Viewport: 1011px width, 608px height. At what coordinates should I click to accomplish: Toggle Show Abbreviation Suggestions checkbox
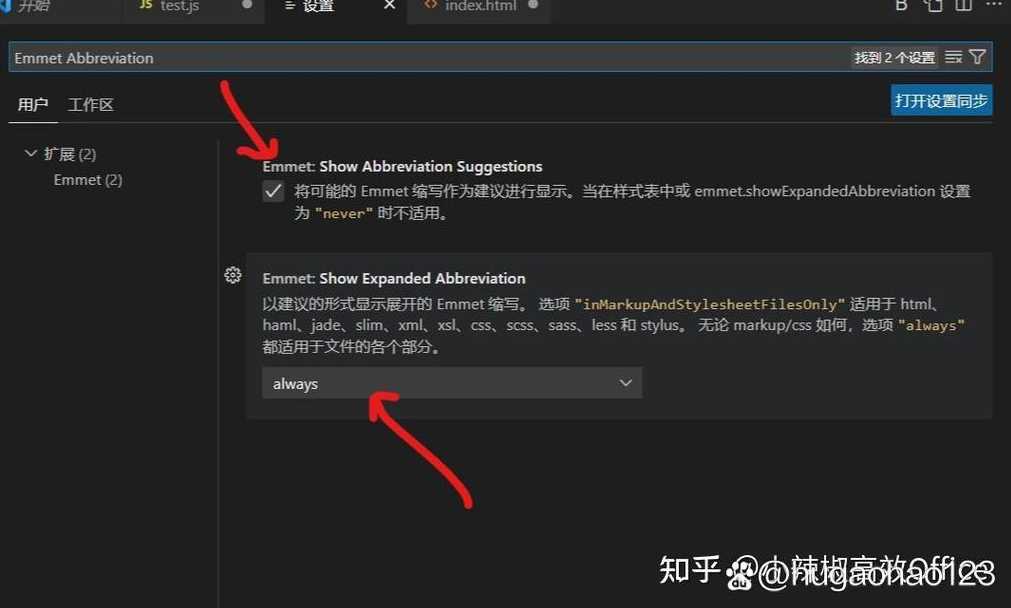click(x=273, y=191)
